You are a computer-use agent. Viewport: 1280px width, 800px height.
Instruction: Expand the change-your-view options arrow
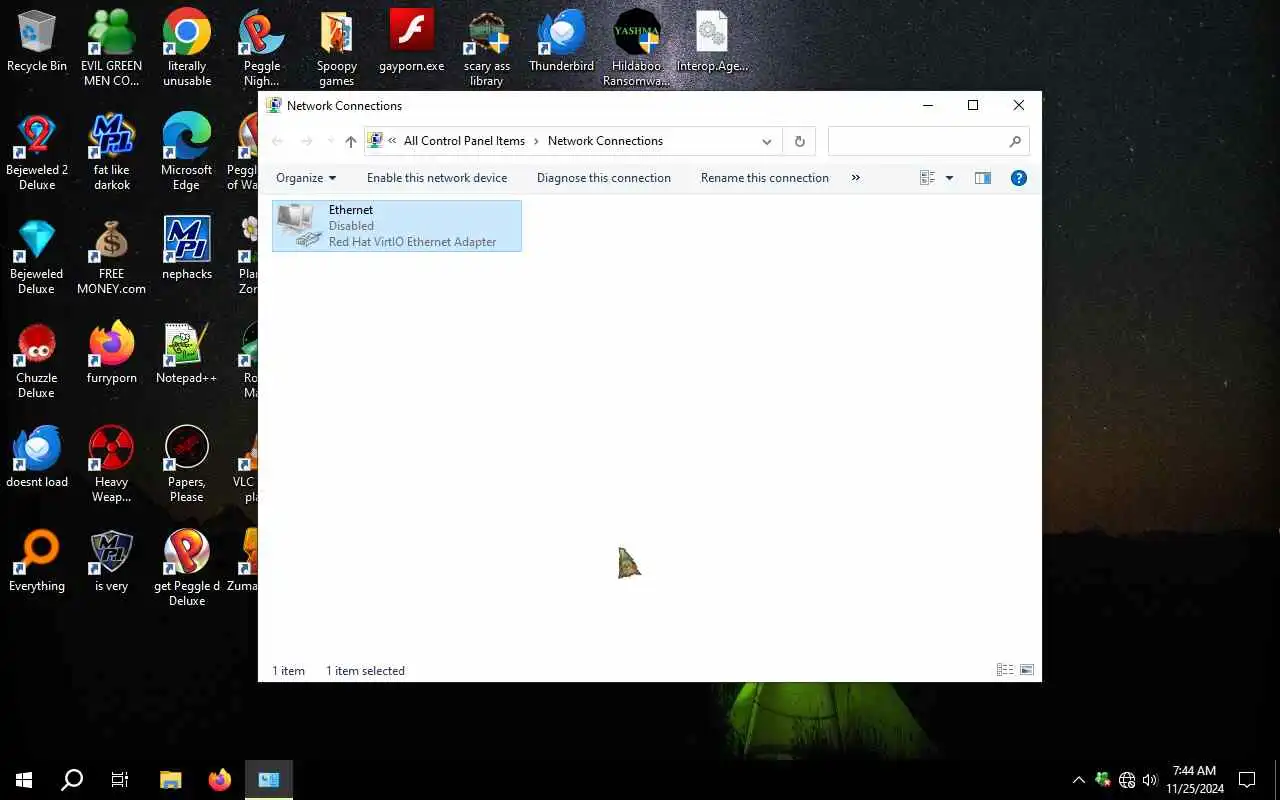click(949, 178)
